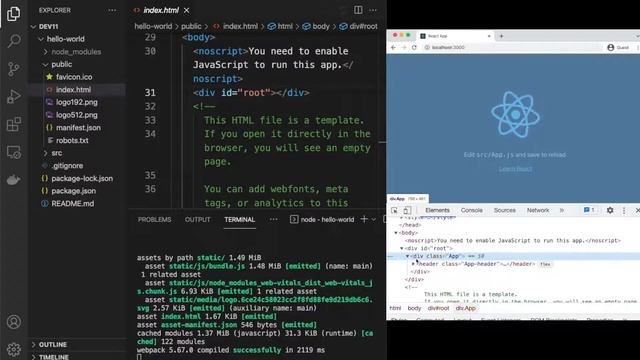This screenshot has width=640, height=360.
Task: Open .gitignore file
Action: click(x=68, y=166)
